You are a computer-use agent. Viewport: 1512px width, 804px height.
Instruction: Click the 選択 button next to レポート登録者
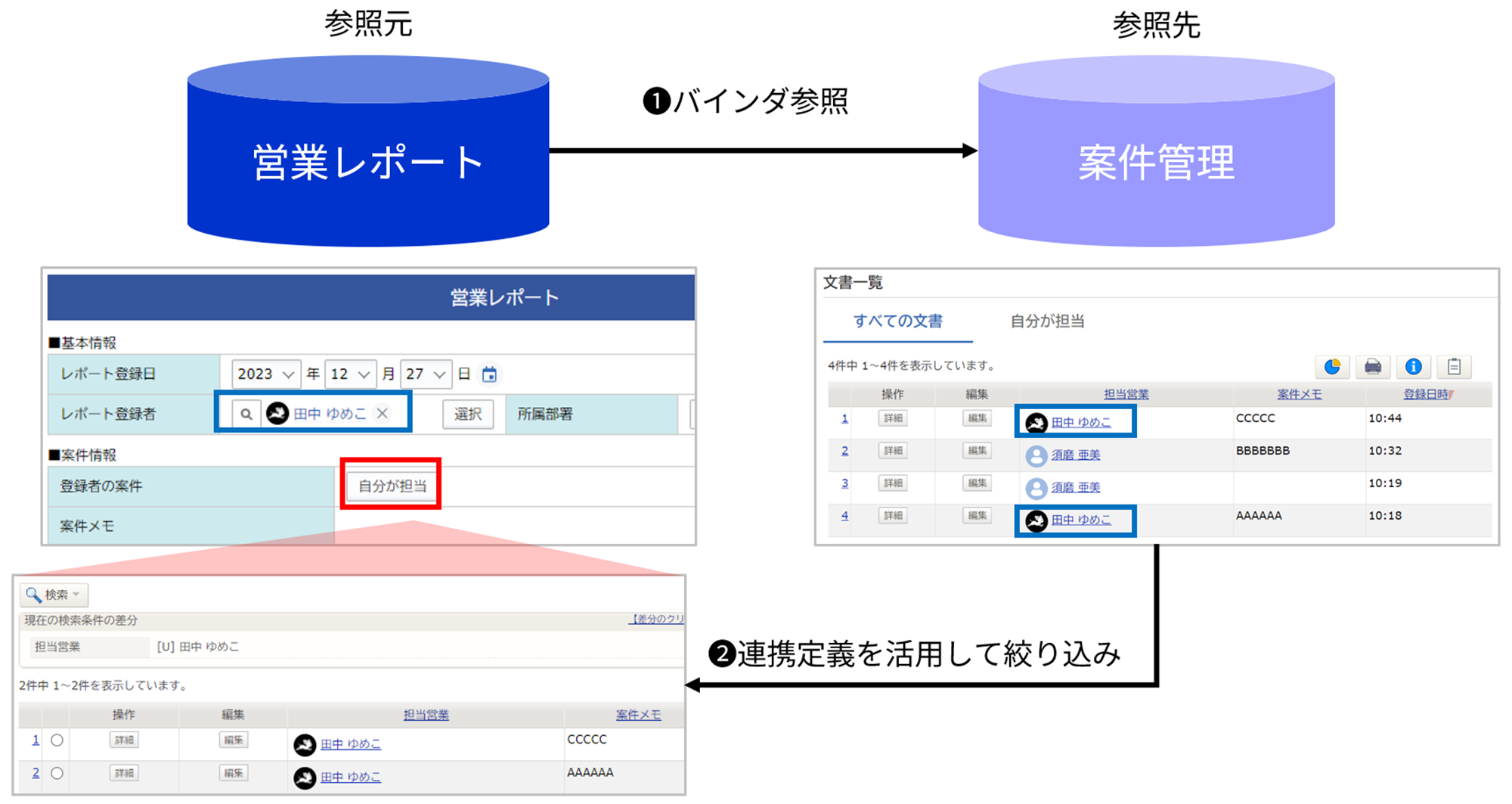[468, 414]
